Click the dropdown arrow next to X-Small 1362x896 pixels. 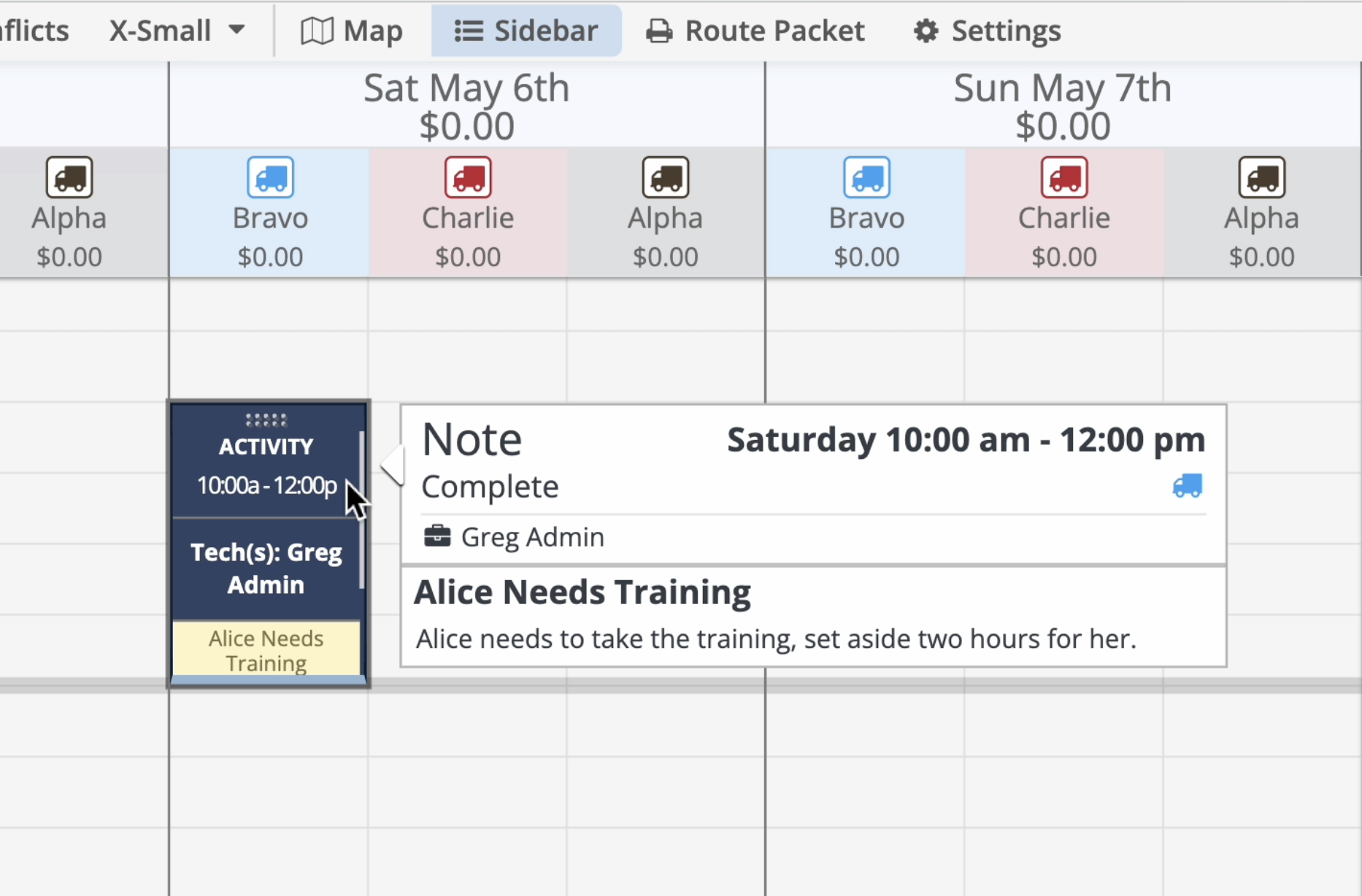pyautogui.click(x=236, y=31)
